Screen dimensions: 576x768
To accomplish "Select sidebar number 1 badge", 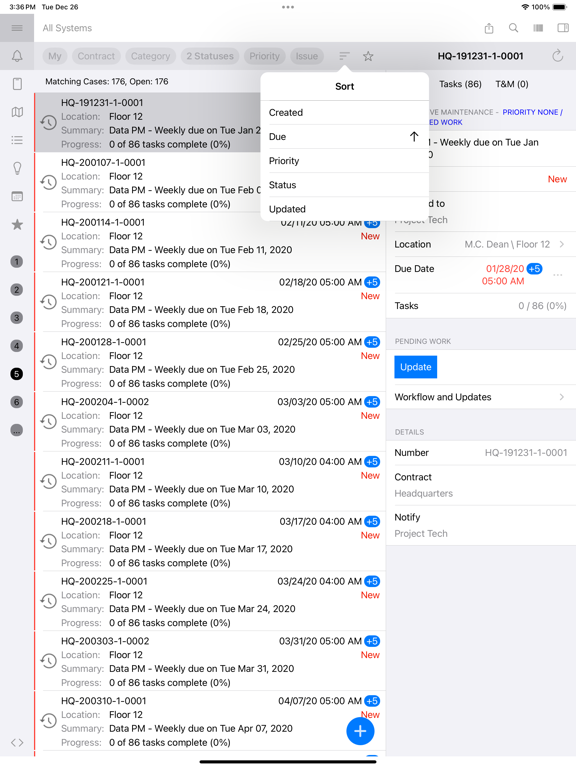I will 17,261.
